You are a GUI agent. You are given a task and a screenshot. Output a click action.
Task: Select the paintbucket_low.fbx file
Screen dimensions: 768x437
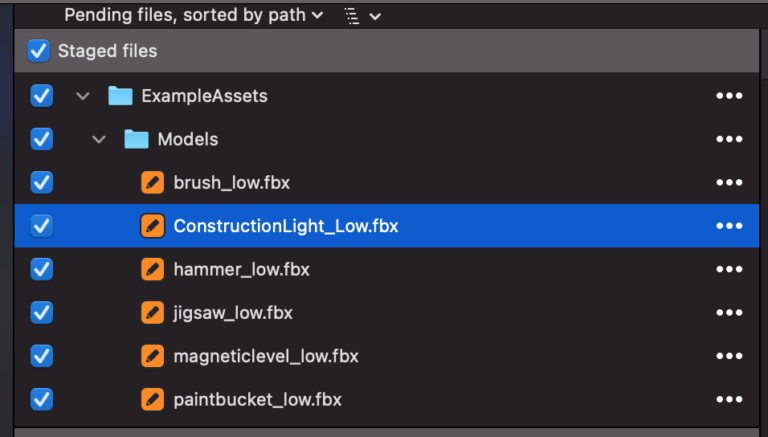257,400
